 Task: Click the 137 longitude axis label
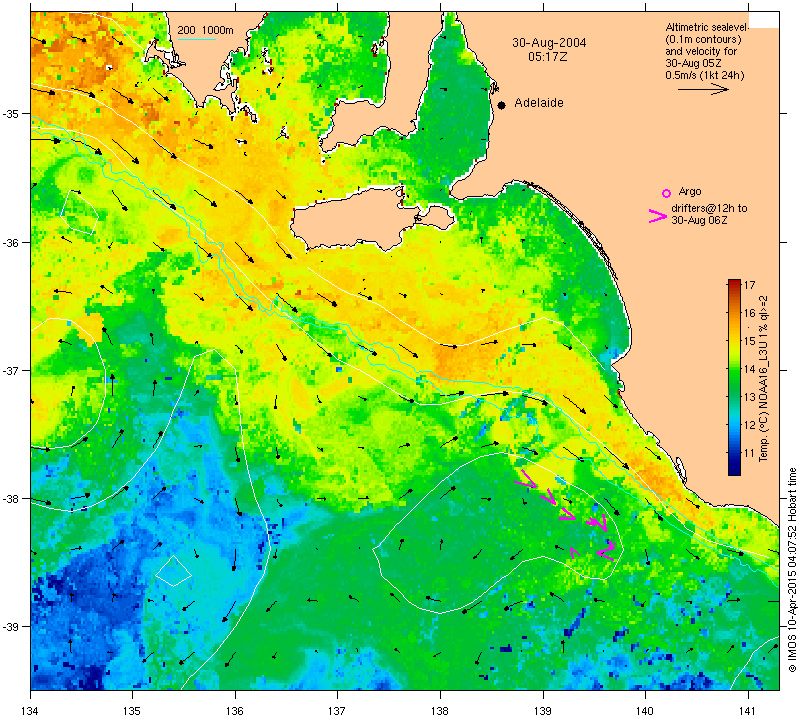coord(337,710)
